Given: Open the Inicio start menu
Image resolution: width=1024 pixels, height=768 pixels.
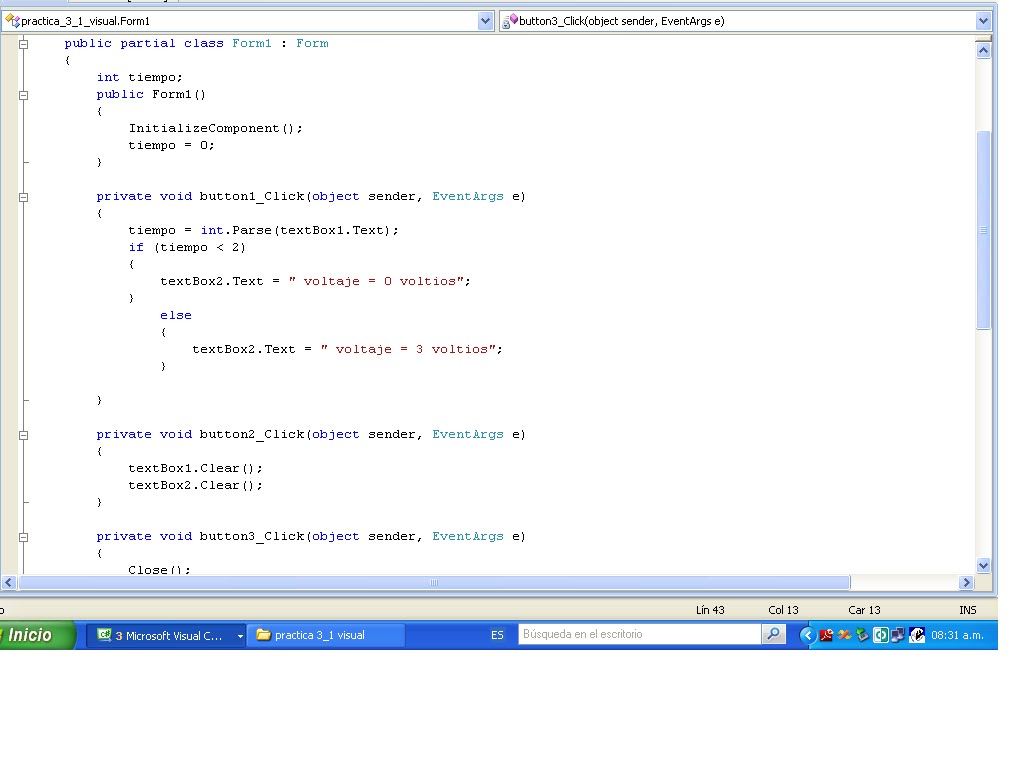Looking at the screenshot, I should coord(36,635).
